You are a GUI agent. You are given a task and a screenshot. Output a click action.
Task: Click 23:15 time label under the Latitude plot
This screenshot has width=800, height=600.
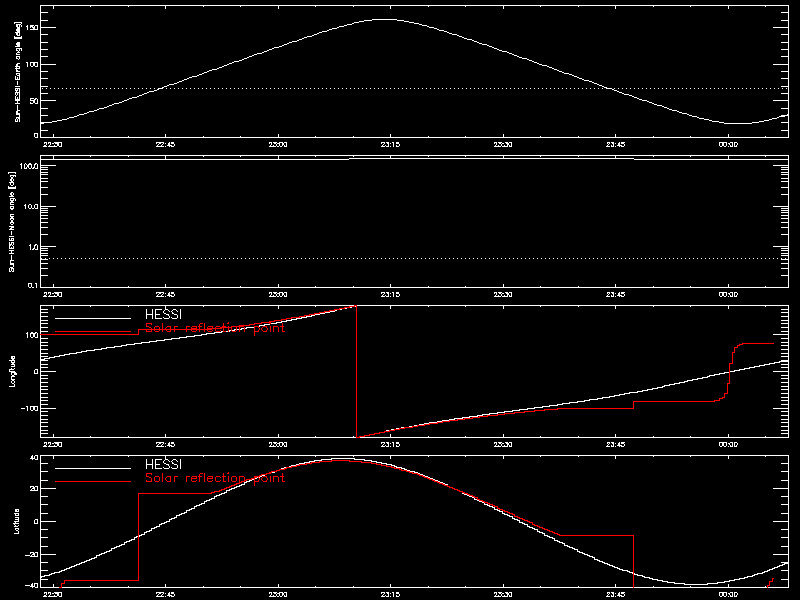click(390, 594)
